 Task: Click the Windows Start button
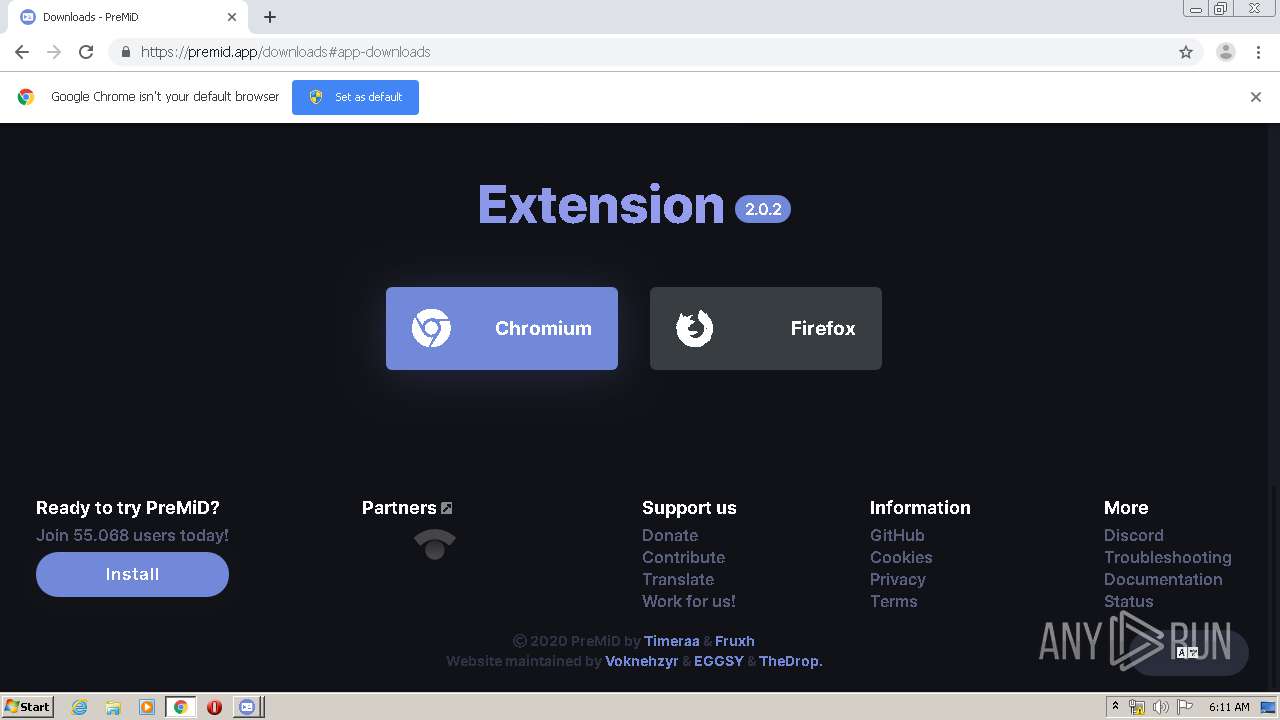click(27, 706)
